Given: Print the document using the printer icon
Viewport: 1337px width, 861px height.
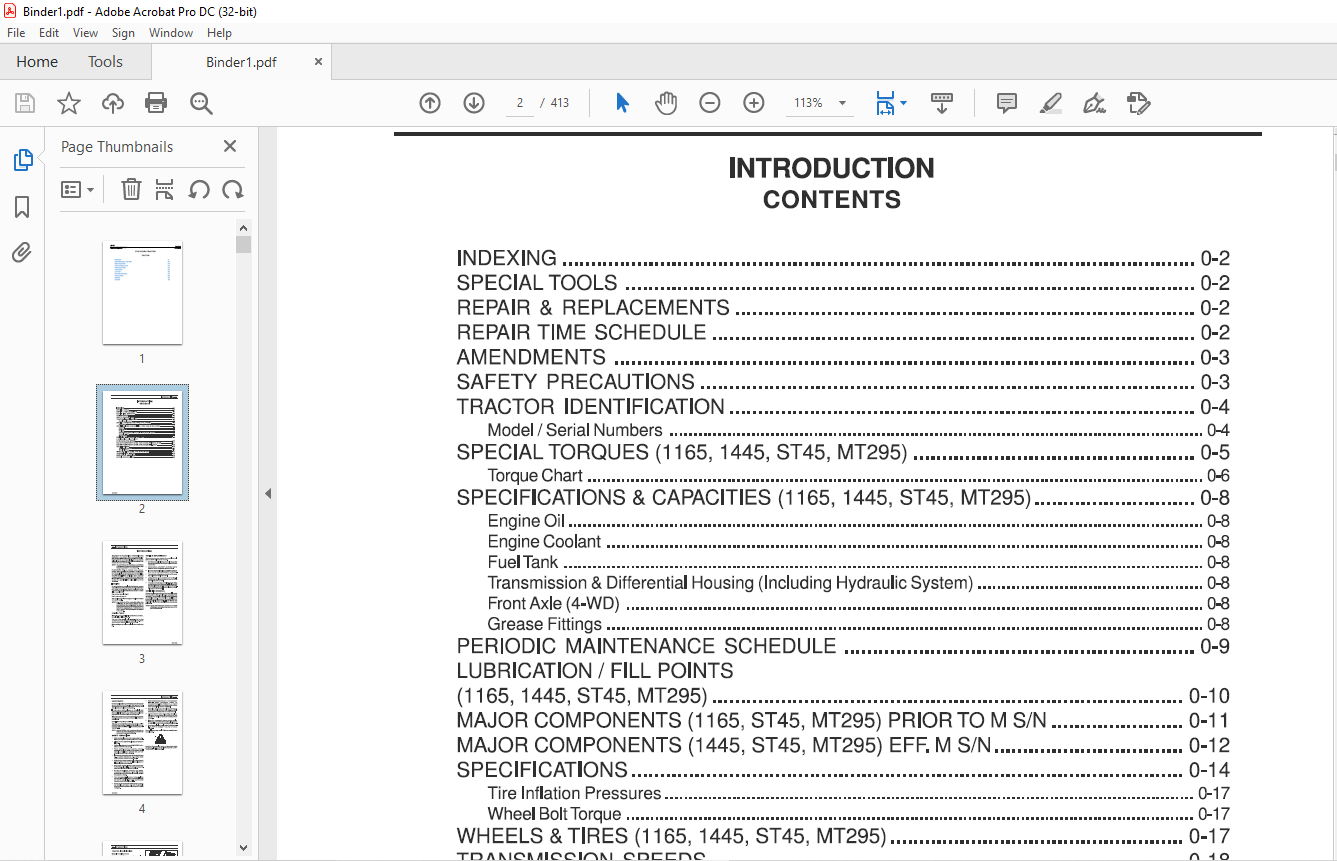Looking at the screenshot, I should pos(156,103).
